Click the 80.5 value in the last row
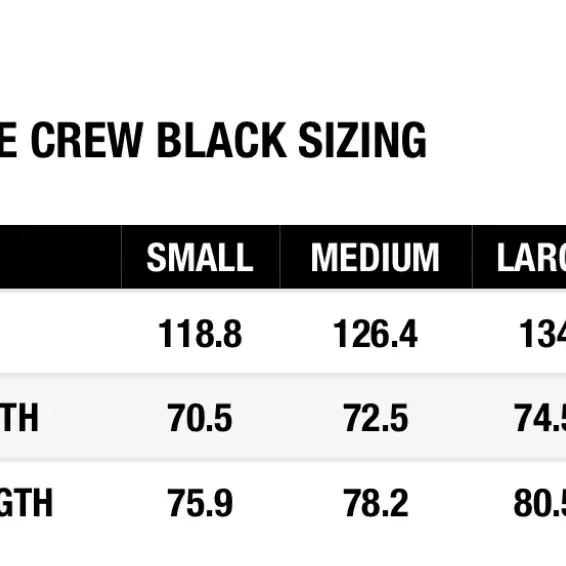This screenshot has width=566, height=566. pyautogui.click(x=540, y=502)
